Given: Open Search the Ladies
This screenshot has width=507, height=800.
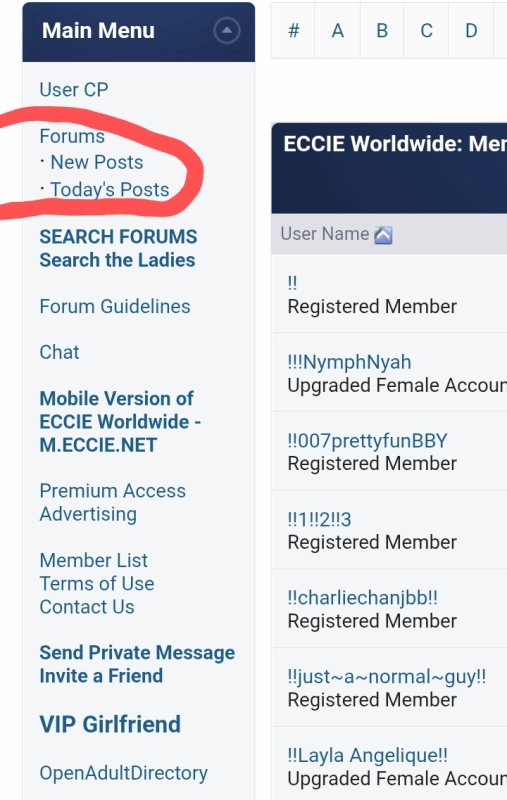Looking at the screenshot, I should [x=117, y=260].
